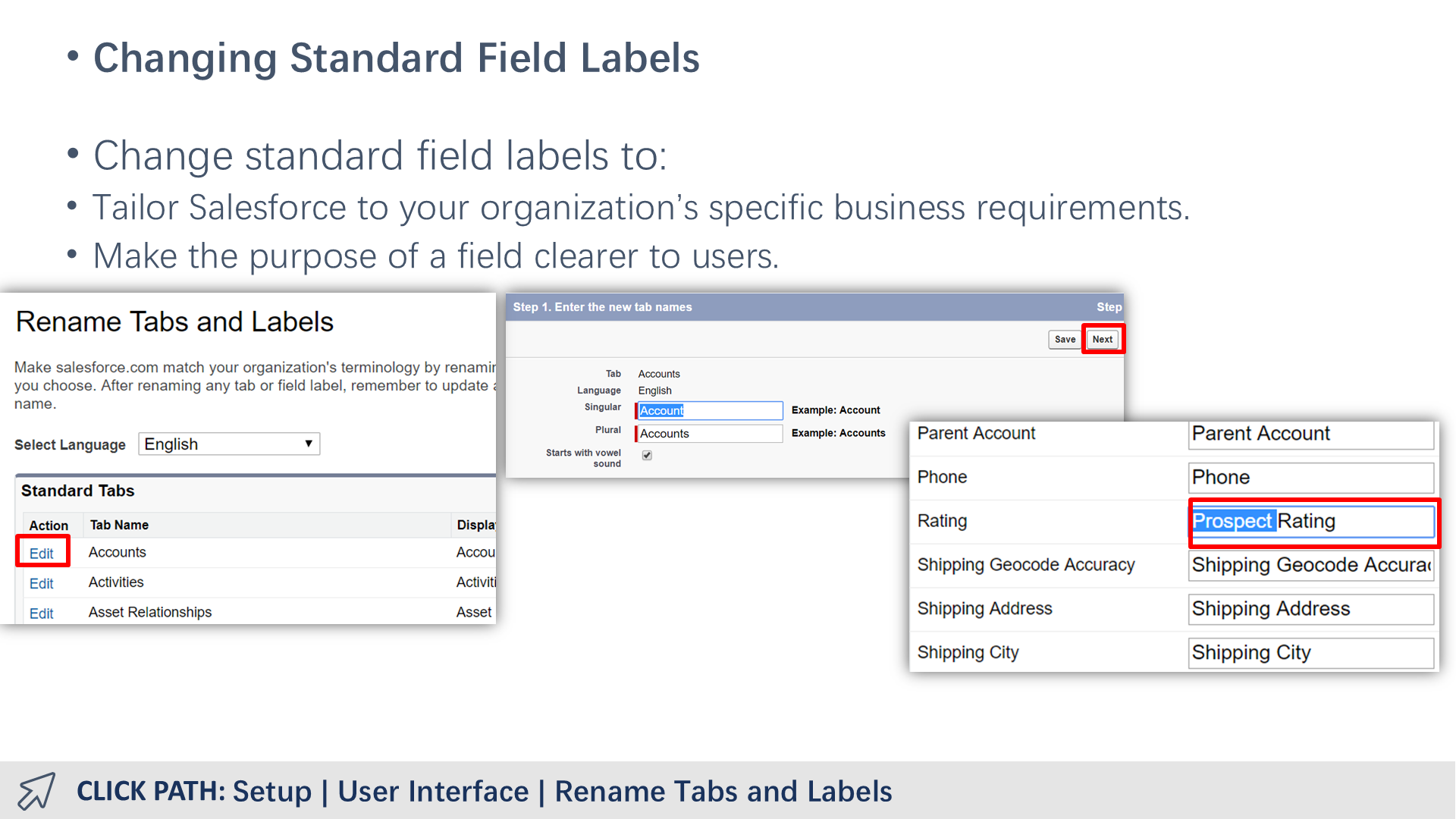
Task: Click the Singular Account input field
Action: click(x=709, y=410)
